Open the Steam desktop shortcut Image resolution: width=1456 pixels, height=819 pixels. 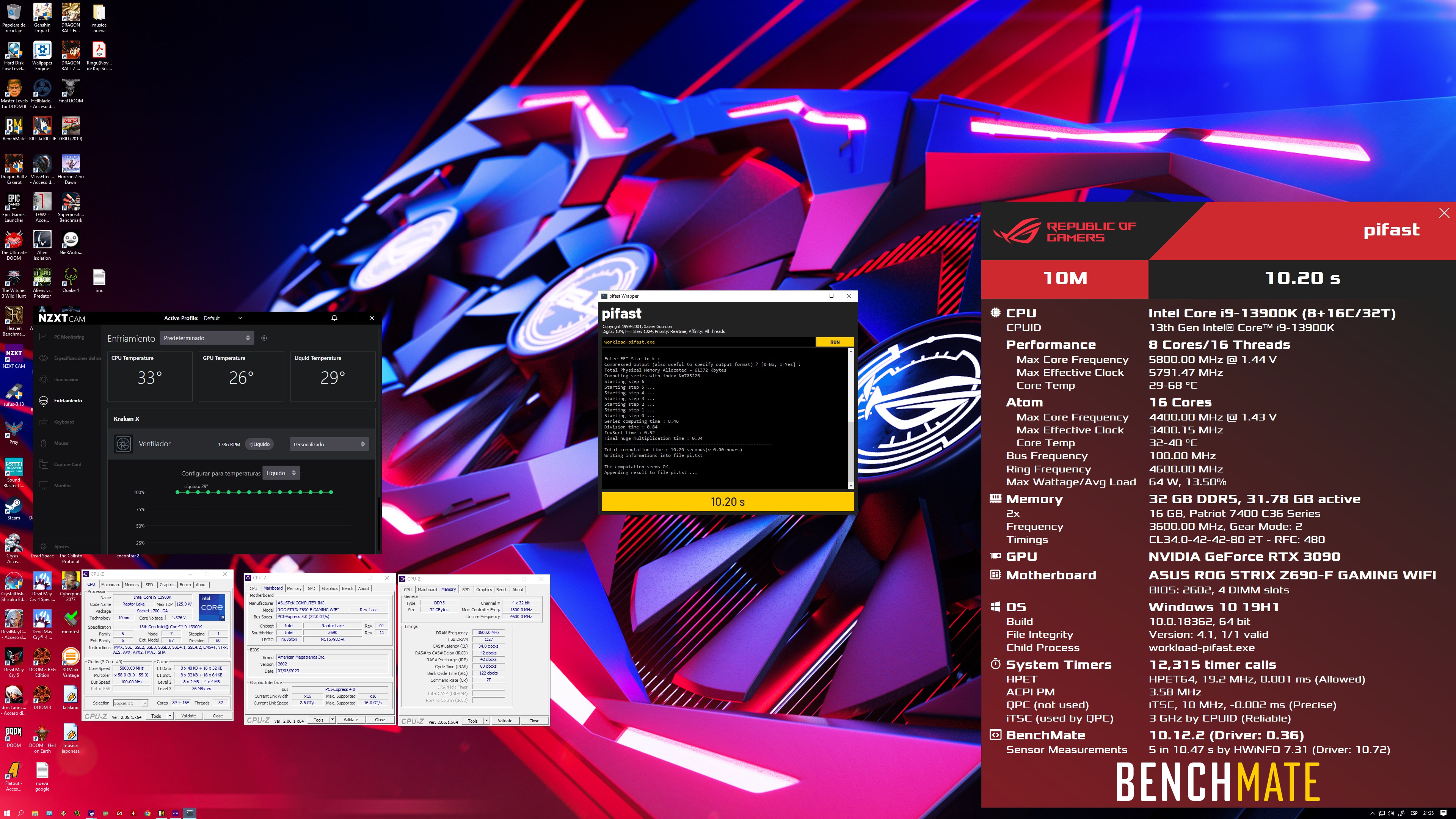pos(14,509)
